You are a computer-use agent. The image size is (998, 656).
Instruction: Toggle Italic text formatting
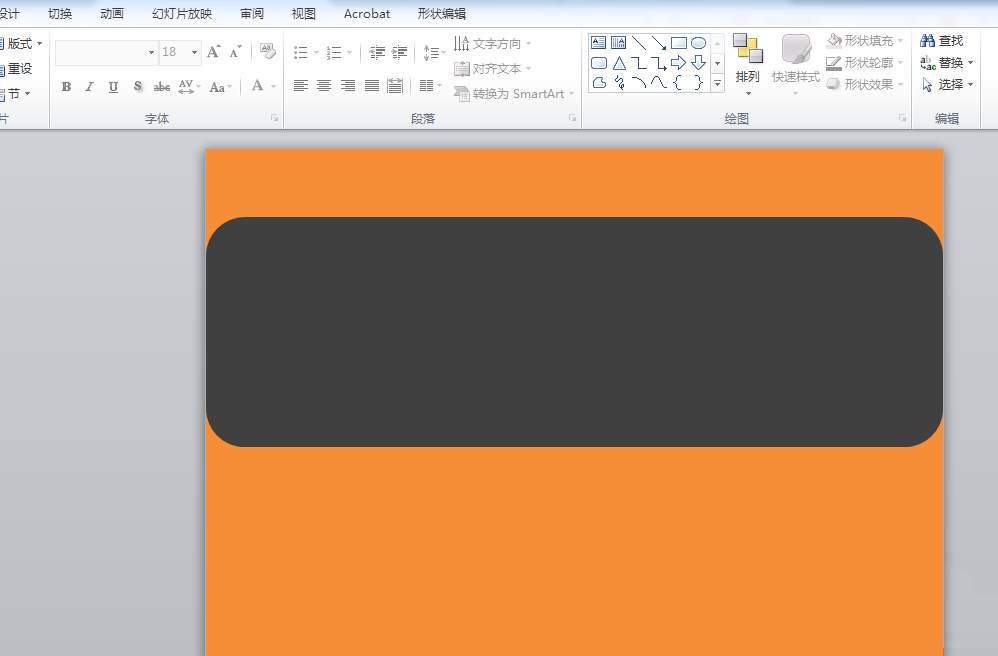tap(89, 87)
